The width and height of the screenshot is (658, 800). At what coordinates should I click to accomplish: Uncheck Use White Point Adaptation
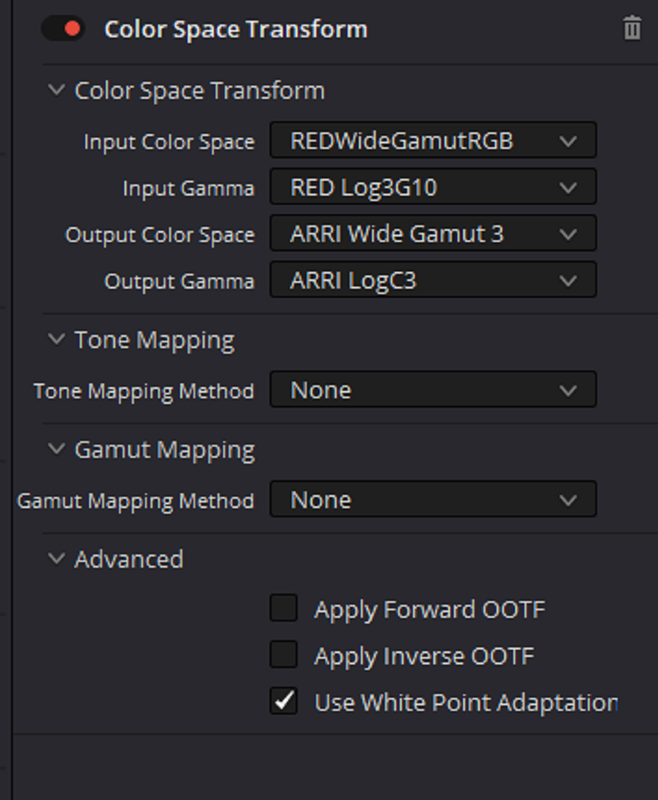tap(284, 701)
